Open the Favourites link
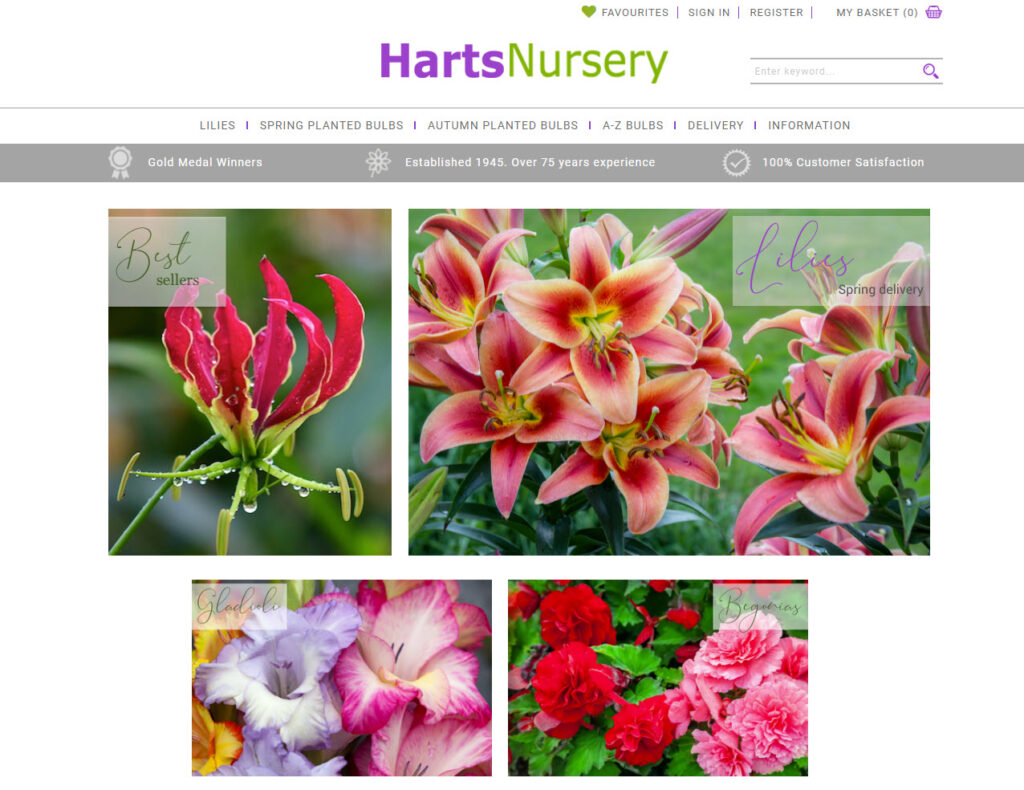Screen dimensions: 1024x790 (x=635, y=12)
